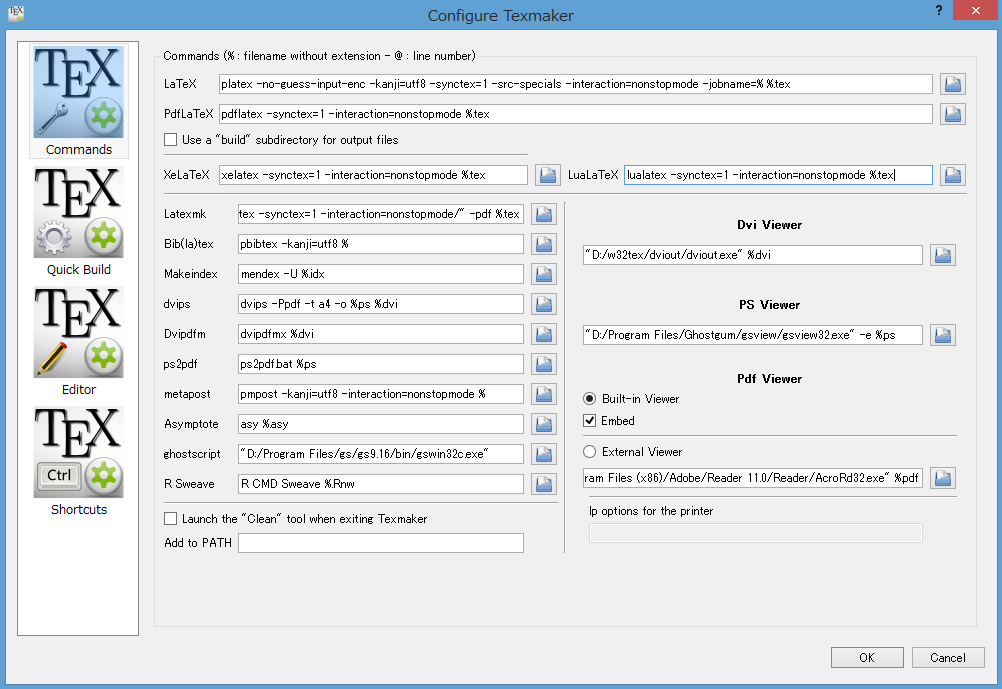Click the Dvipdfm dvipdfmx command field
1002x689 pixels.
[x=380, y=334]
